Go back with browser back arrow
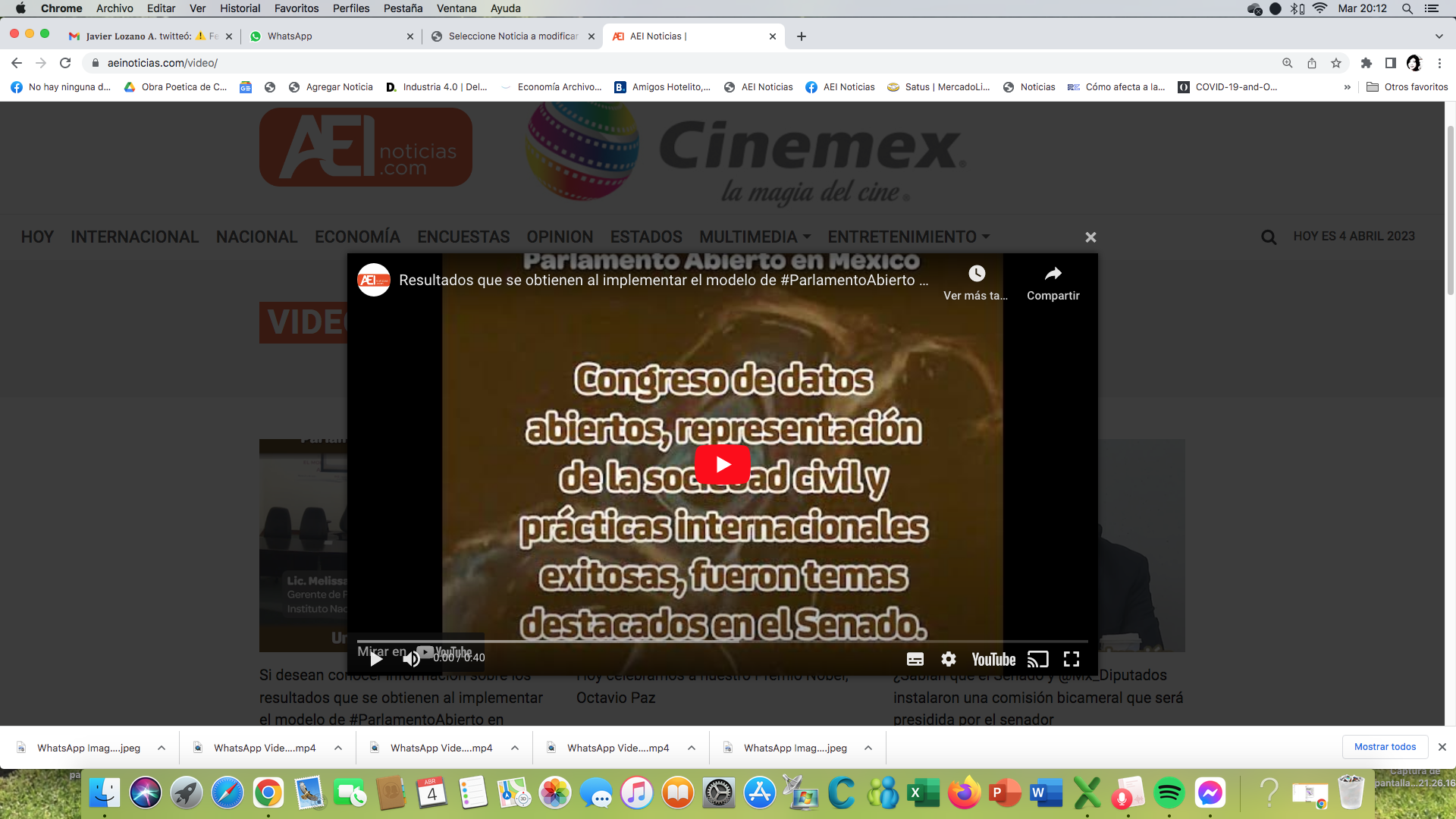Viewport: 1456px width, 819px height. coord(17,63)
